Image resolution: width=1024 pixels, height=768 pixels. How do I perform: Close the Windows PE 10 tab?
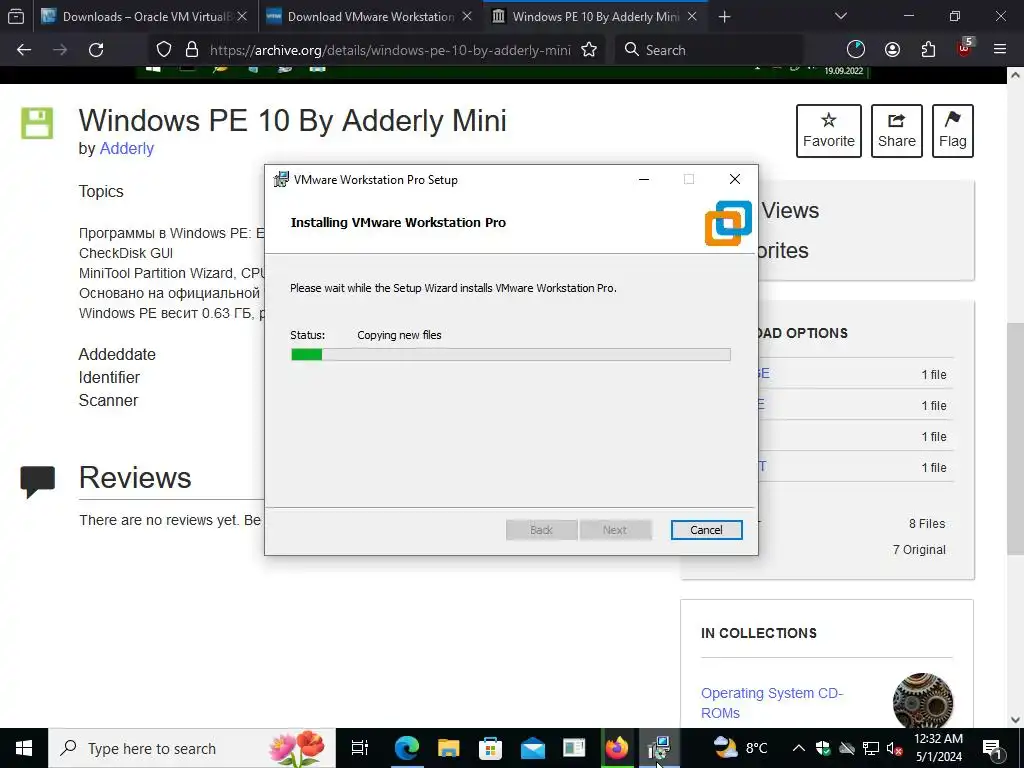click(692, 17)
